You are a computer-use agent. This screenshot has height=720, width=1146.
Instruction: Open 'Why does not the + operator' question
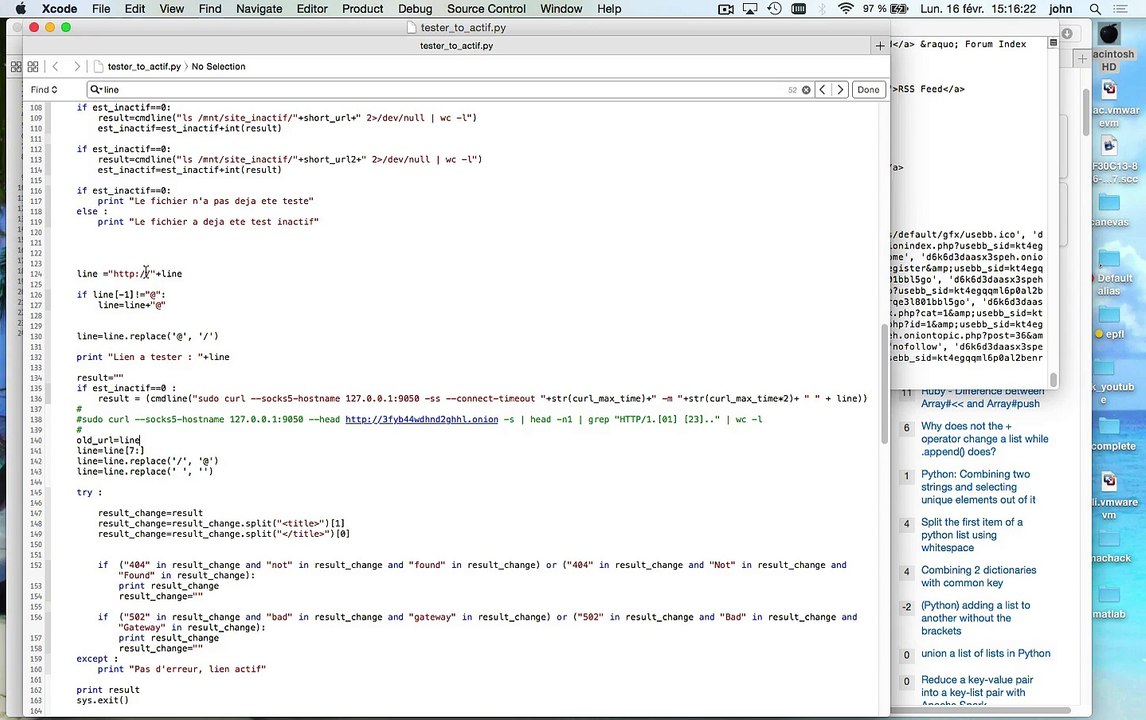tap(984, 439)
